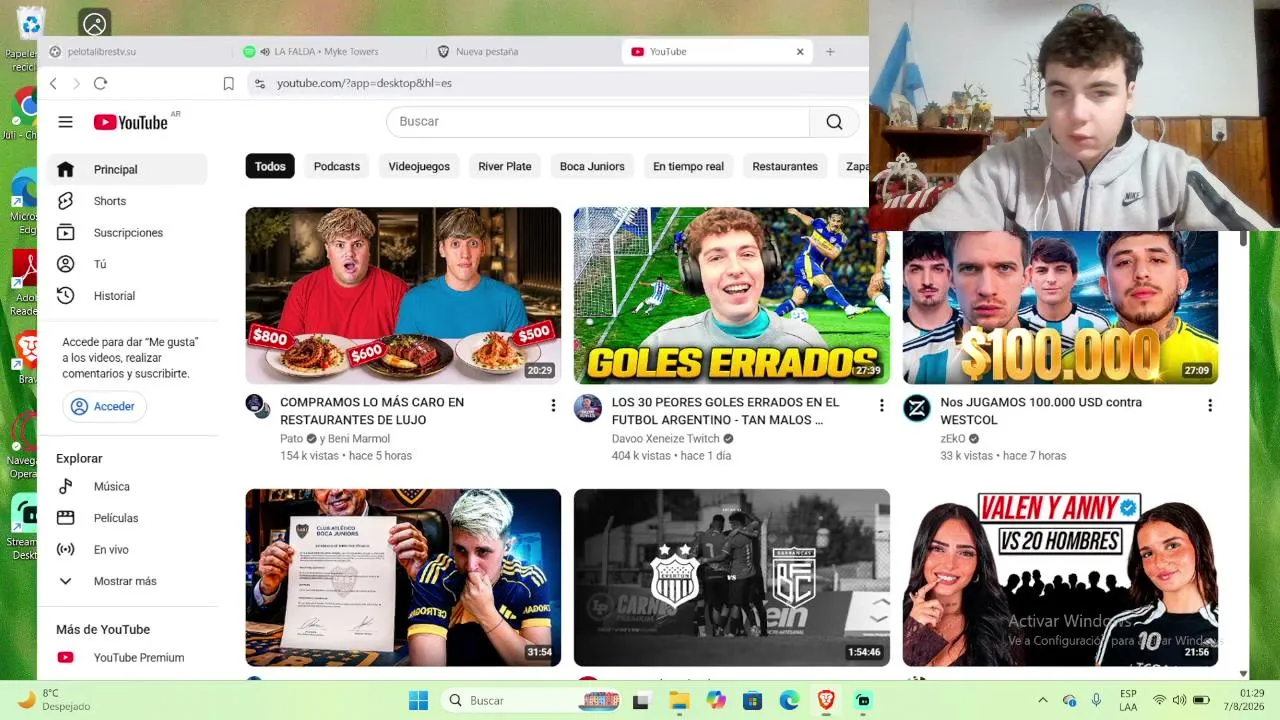This screenshot has width=1280, height=720.
Task: Play the restaurantes de lujo thumbnail
Action: pyautogui.click(x=403, y=296)
